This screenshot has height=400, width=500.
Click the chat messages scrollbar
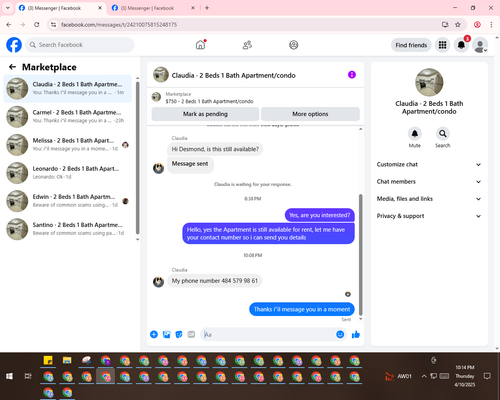pyautogui.click(x=360, y=254)
